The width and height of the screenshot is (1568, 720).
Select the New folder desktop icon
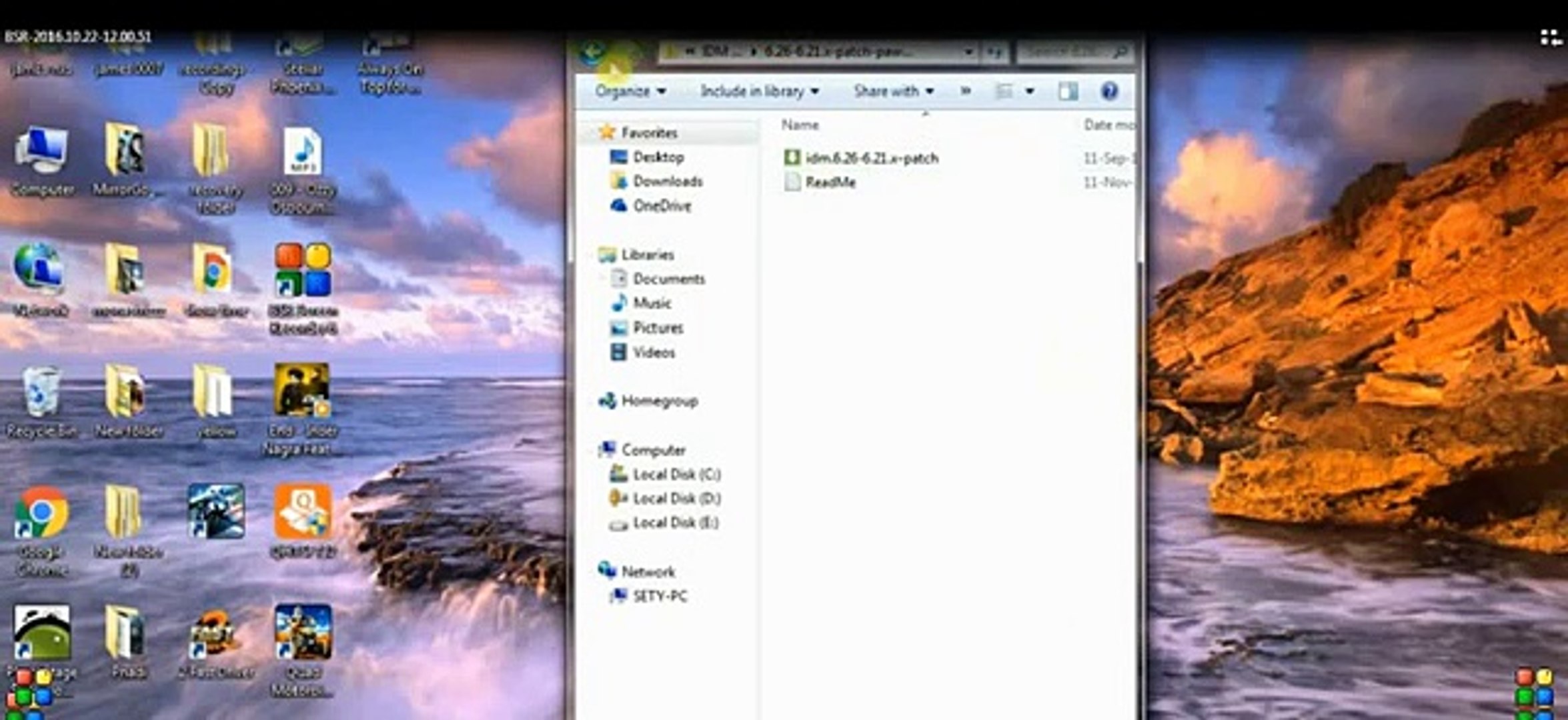[128, 401]
